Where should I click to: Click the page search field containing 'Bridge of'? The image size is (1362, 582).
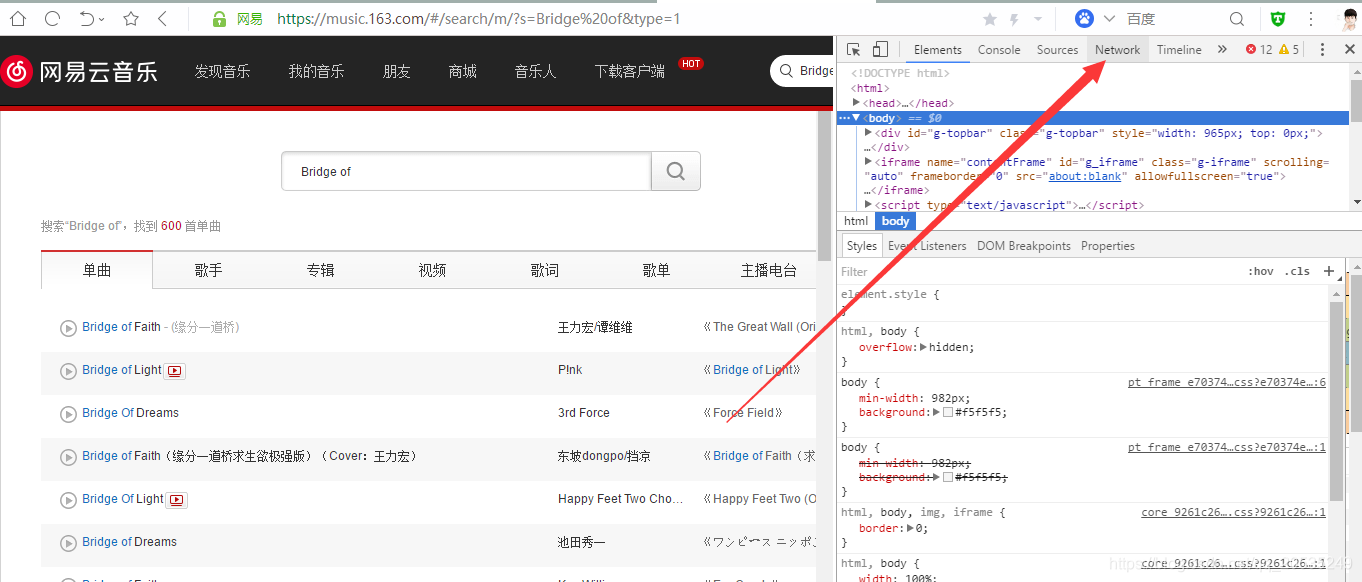pyautogui.click(x=466, y=171)
